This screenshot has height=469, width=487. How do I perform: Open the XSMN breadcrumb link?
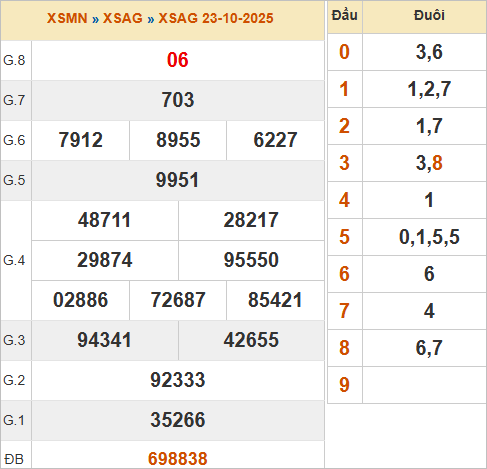67,18
